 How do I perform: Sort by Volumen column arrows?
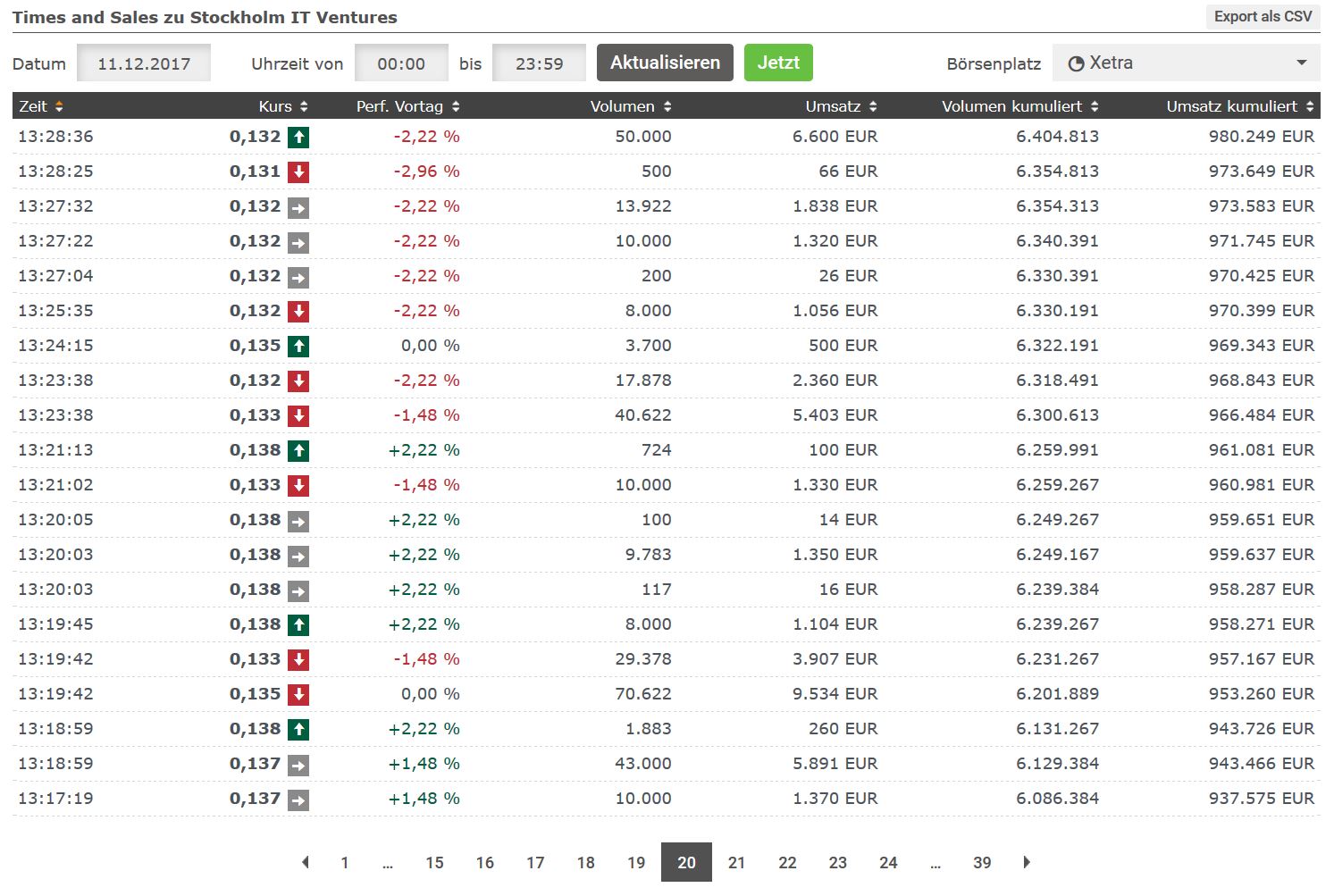667,106
